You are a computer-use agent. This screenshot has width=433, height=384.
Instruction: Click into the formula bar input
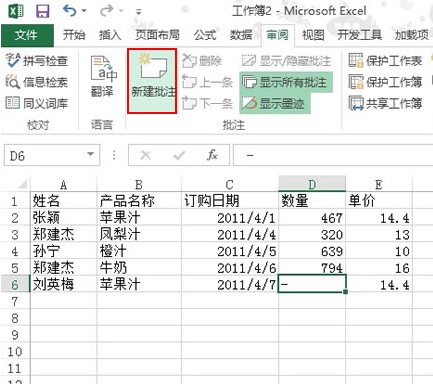coord(333,155)
